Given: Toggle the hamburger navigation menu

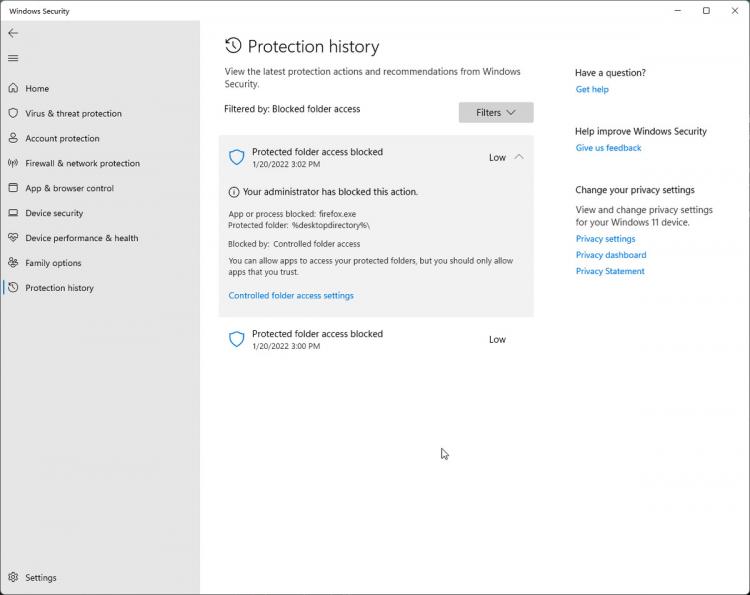Looking at the screenshot, I should tap(13, 58).
